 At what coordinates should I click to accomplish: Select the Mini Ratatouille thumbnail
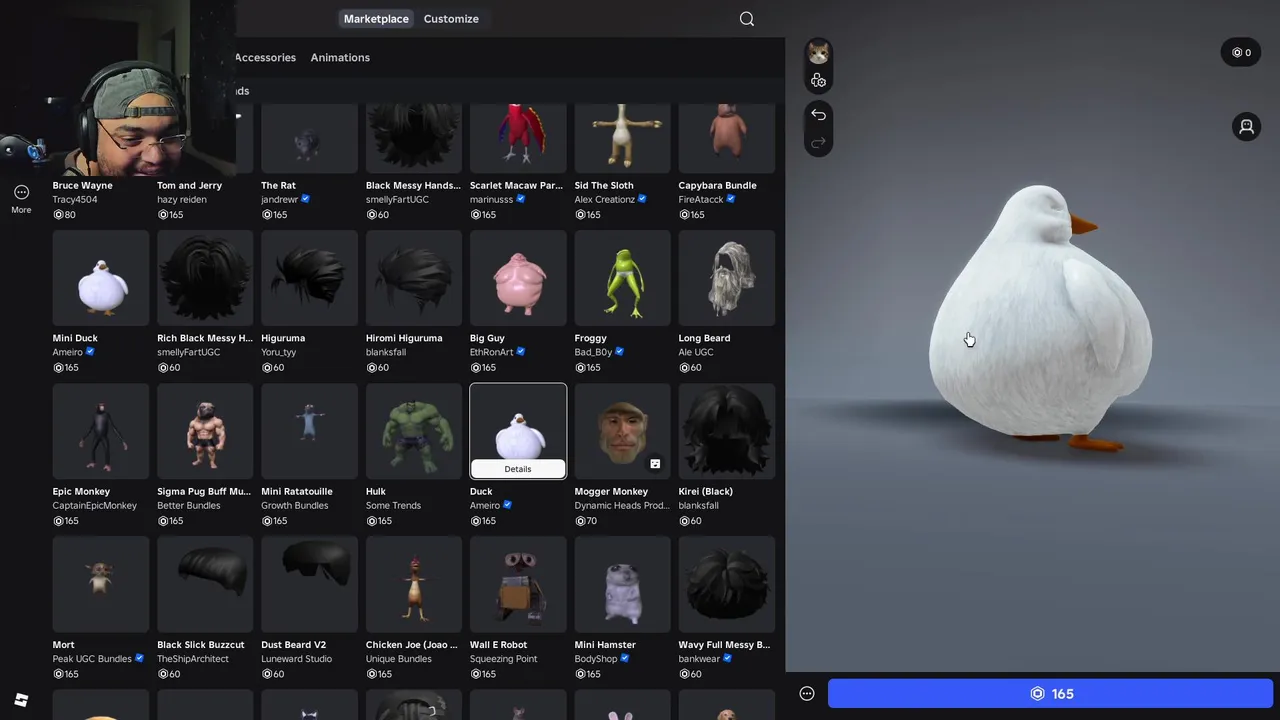309,432
